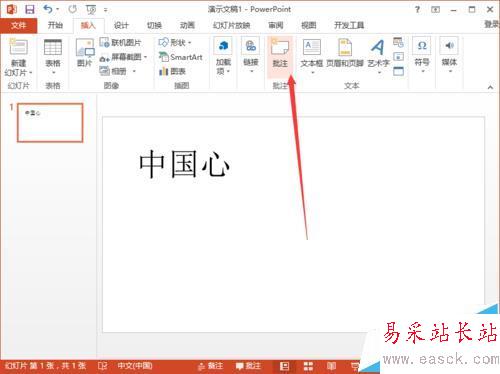This screenshot has width=500, height=374.
Task: Insert a picture with 图片 icon
Action: point(85,53)
